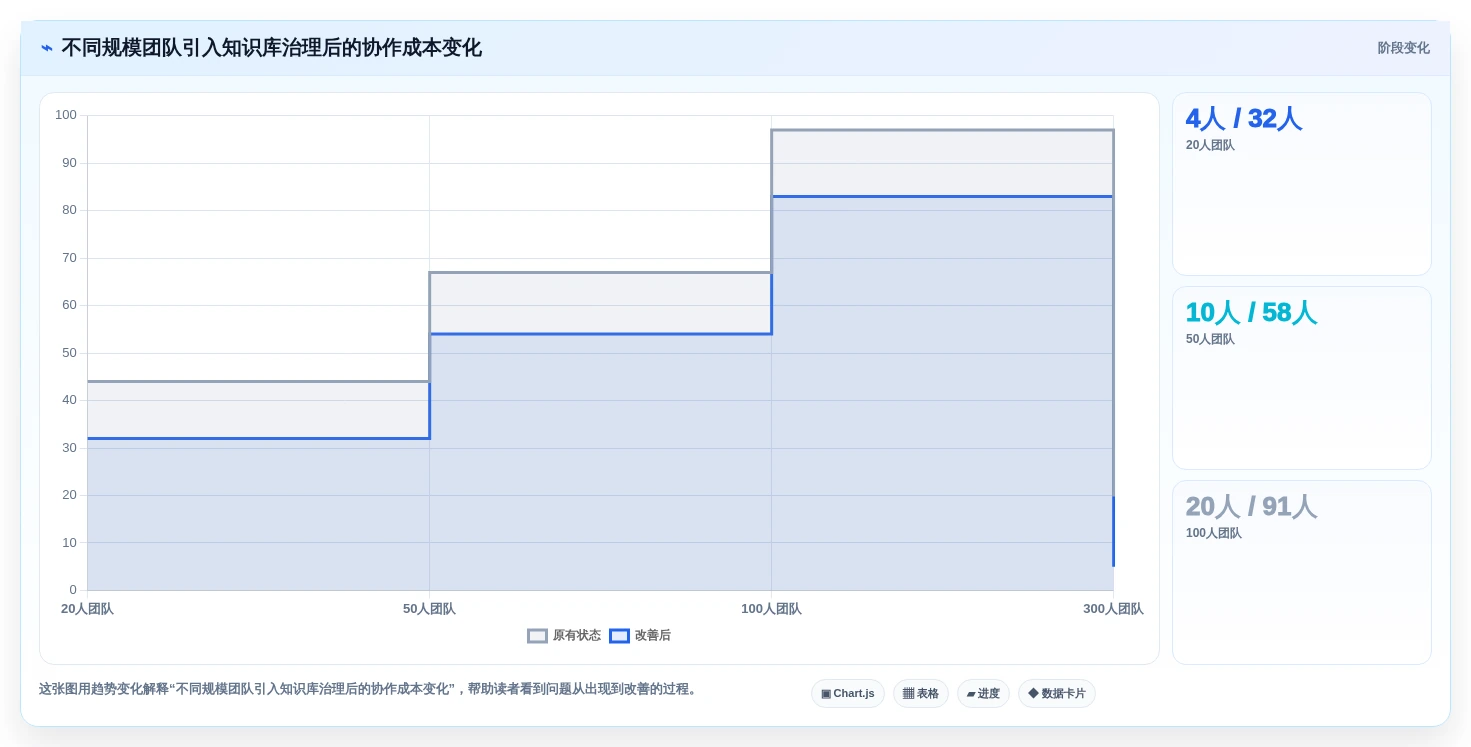Click the y-axis value 0
1471x747 pixels.
[x=73, y=590]
